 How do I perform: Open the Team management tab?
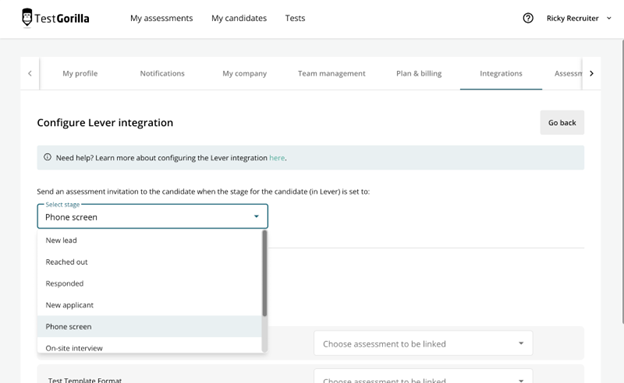(x=332, y=73)
